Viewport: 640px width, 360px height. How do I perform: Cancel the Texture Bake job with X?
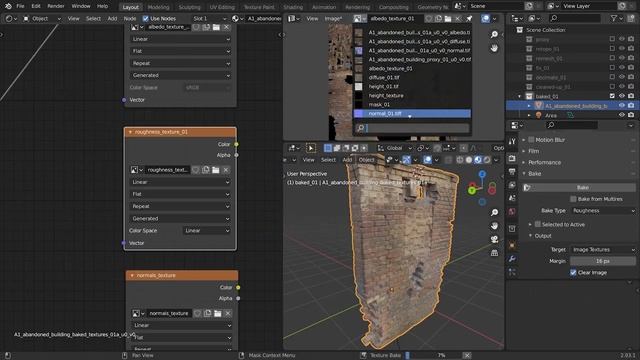coord(467,356)
